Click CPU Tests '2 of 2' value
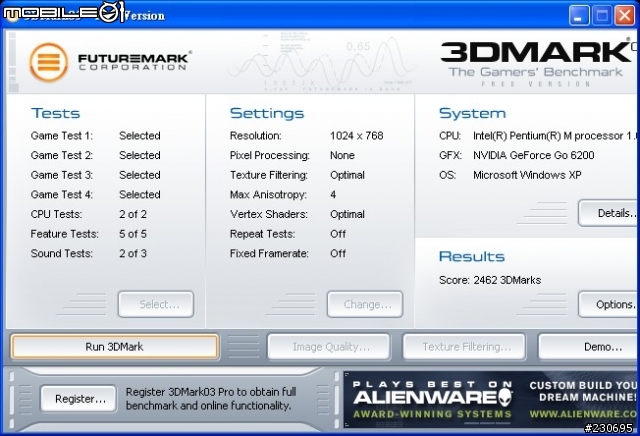 pos(133,214)
